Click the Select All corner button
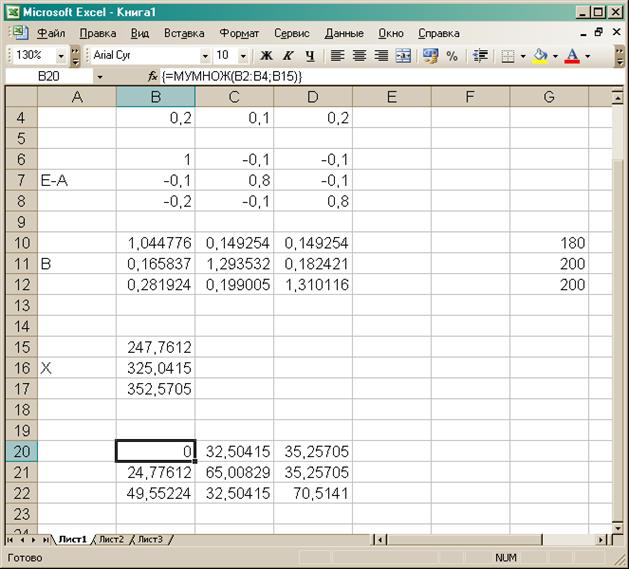The height and width of the screenshot is (569, 629). [22, 97]
